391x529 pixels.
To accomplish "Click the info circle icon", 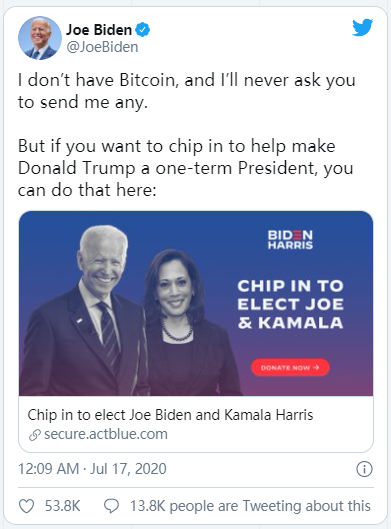I will [364, 469].
